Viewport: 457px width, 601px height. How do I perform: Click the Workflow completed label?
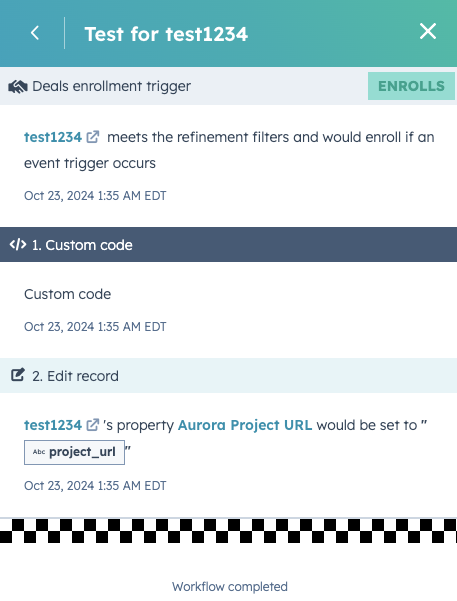coord(230,586)
